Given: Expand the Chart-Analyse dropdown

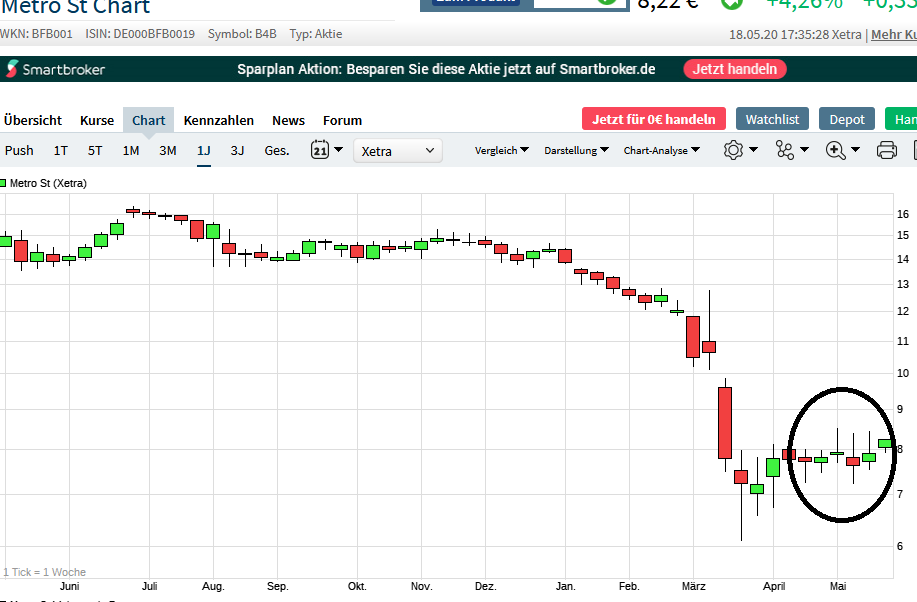Looking at the screenshot, I should (x=661, y=151).
